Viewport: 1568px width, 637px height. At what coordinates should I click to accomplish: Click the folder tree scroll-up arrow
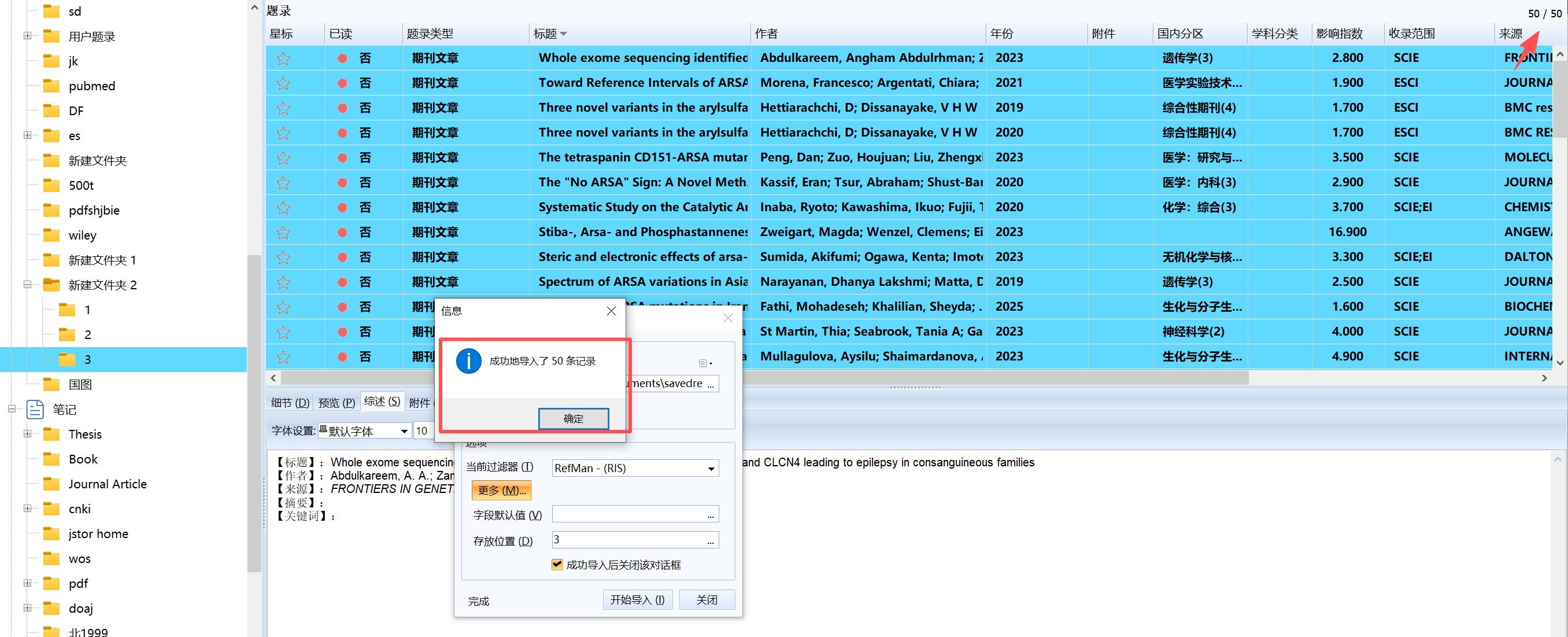click(254, 8)
